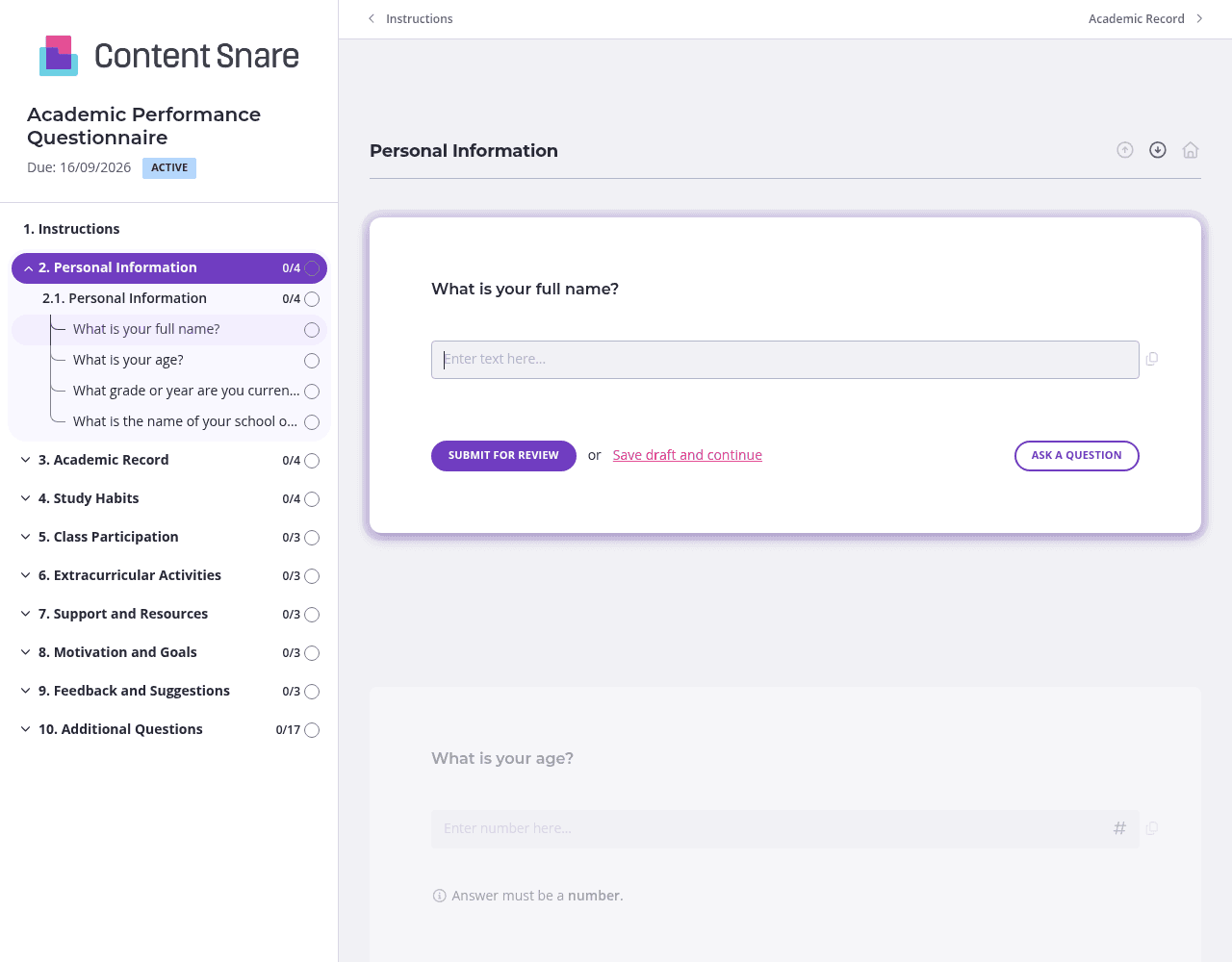Click the home icon beside Personal Information
Screen dimensions: 1232x962
click(x=1191, y=150)
